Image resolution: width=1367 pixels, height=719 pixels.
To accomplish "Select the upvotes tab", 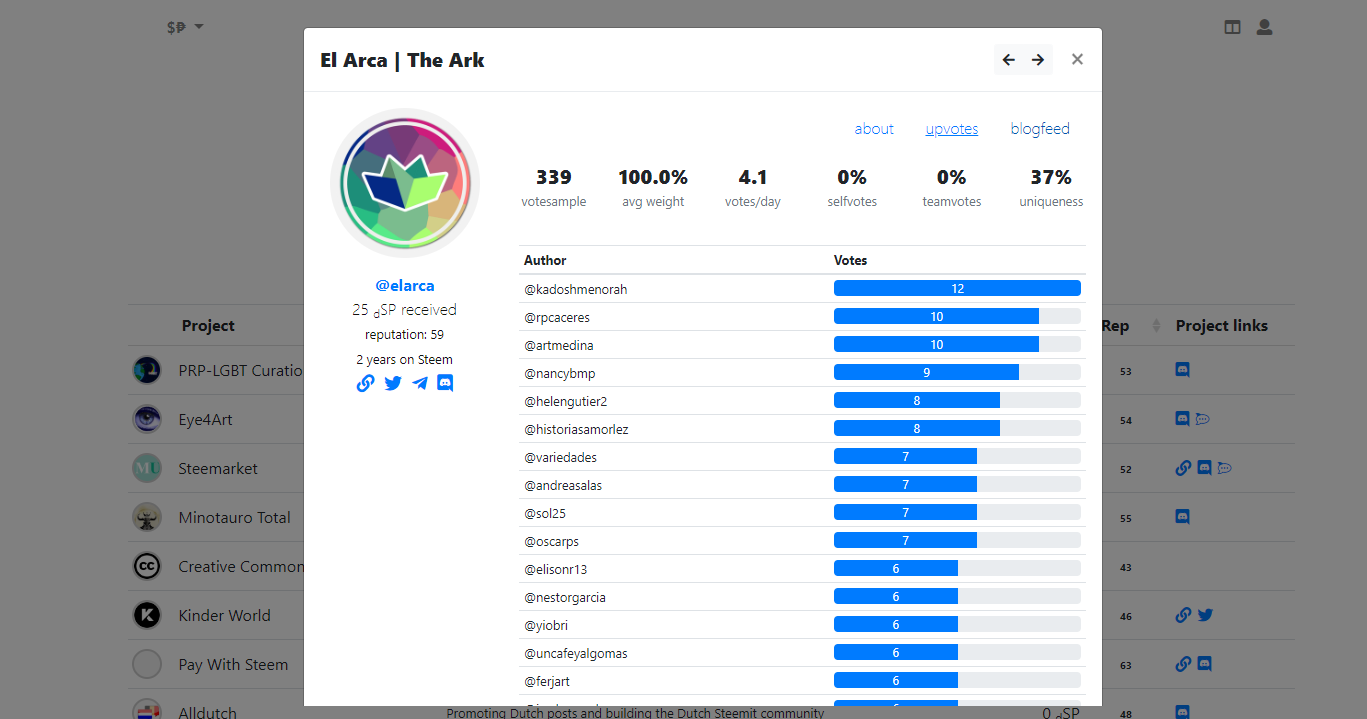I will click(952, 129).
